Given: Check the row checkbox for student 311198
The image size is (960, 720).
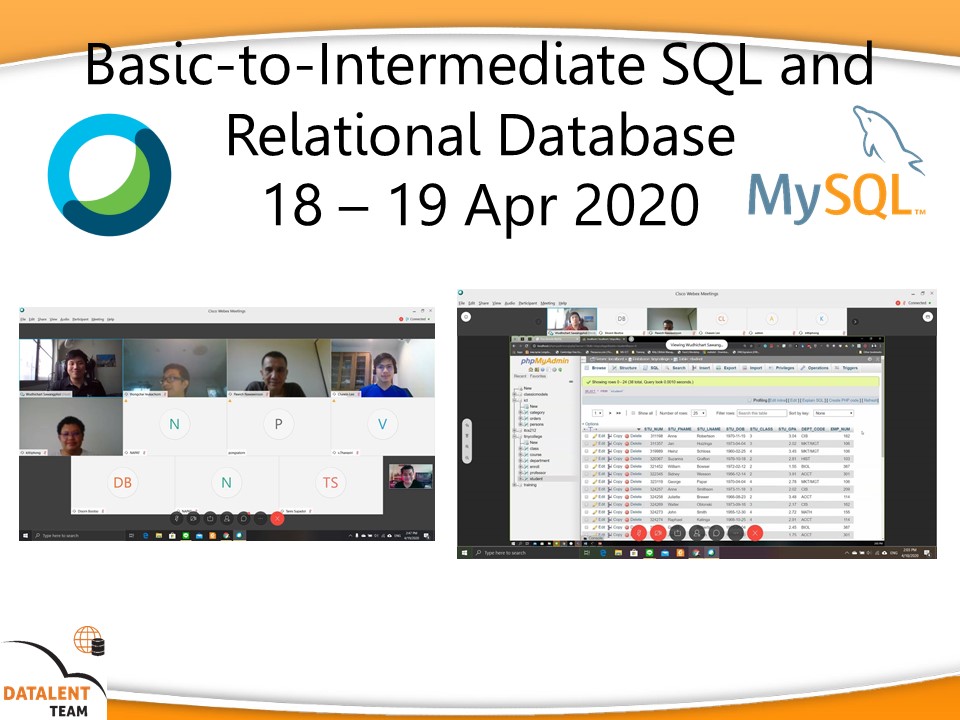Looking at the screenshot, I should click(587, 436).
